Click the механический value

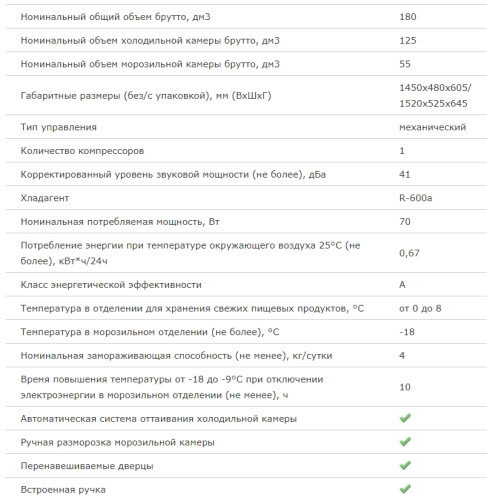click(433, 127)
